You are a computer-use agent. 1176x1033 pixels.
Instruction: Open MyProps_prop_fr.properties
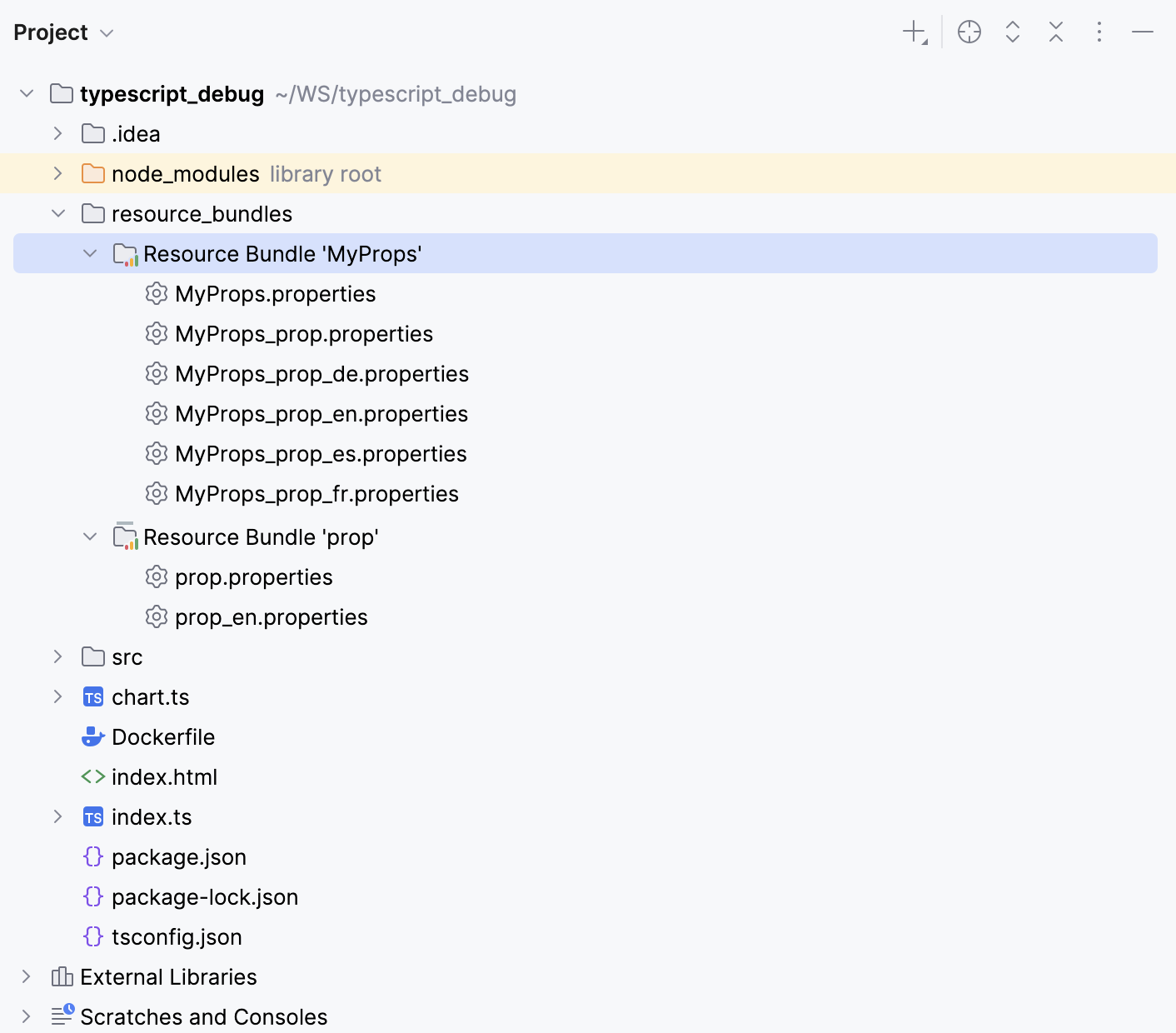pyautogui.click(x=316, y=493)
